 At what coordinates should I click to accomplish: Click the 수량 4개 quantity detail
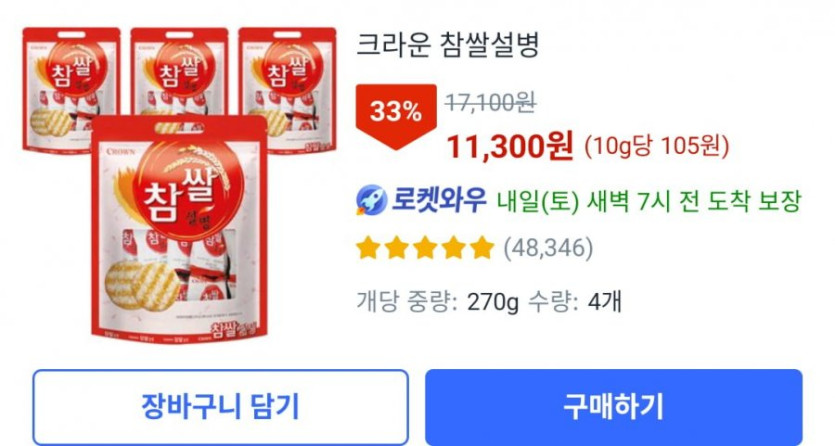coord(574,302)
